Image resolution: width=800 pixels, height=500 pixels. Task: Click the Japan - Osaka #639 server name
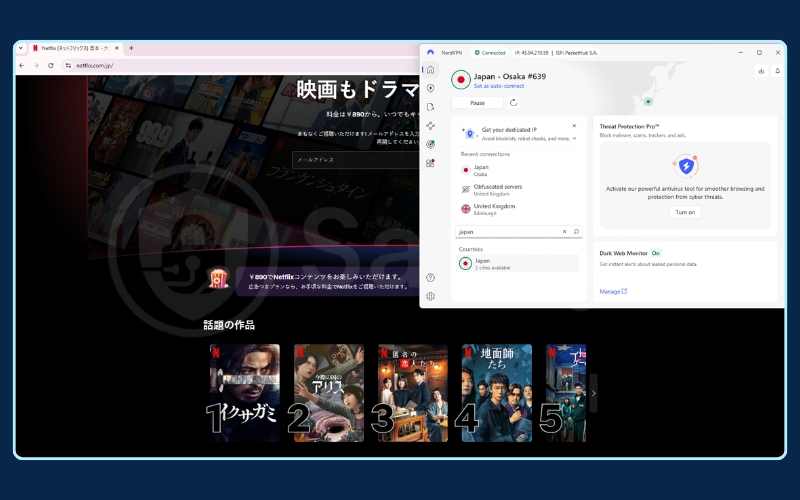coord(510,77)
